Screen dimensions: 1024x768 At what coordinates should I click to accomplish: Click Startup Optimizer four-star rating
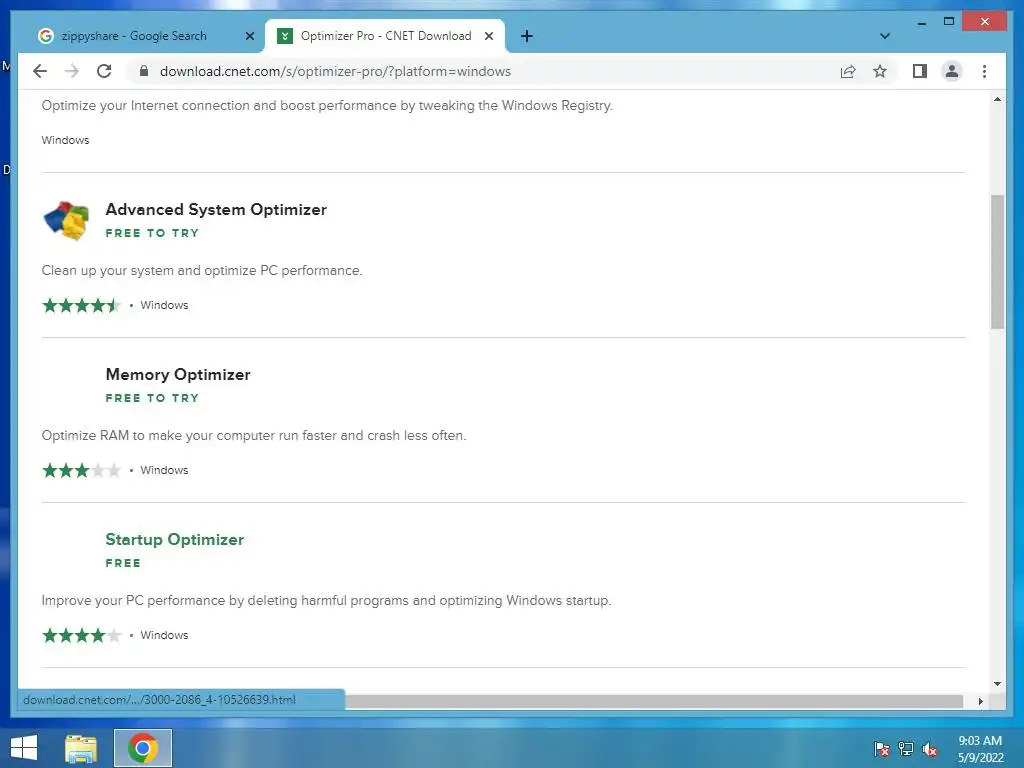pos(81,635)
